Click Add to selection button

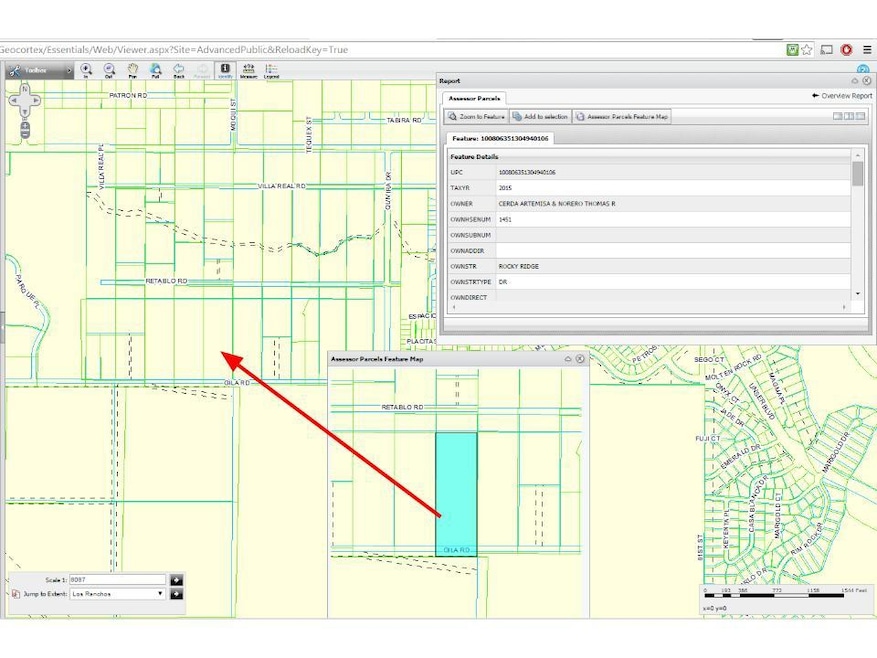click(540, 117)
